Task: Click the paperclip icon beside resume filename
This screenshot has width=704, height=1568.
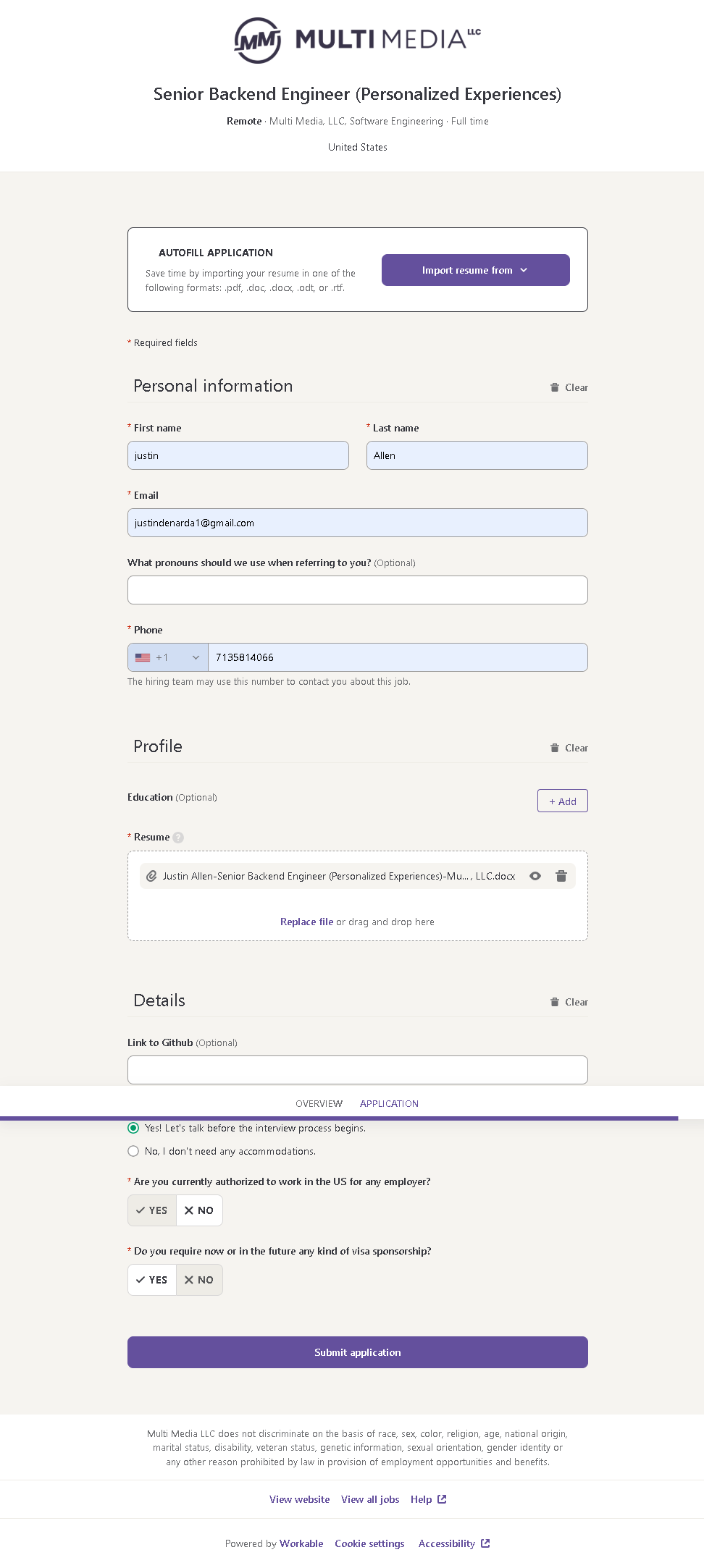Action: click(x=151, y=876)
